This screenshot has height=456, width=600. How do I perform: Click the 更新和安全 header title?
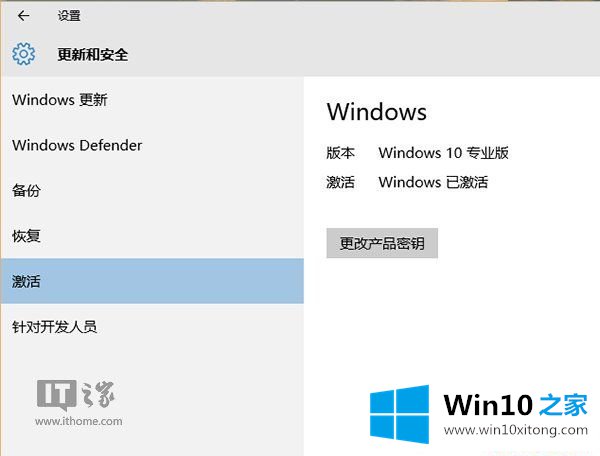[x=93, y=54]
